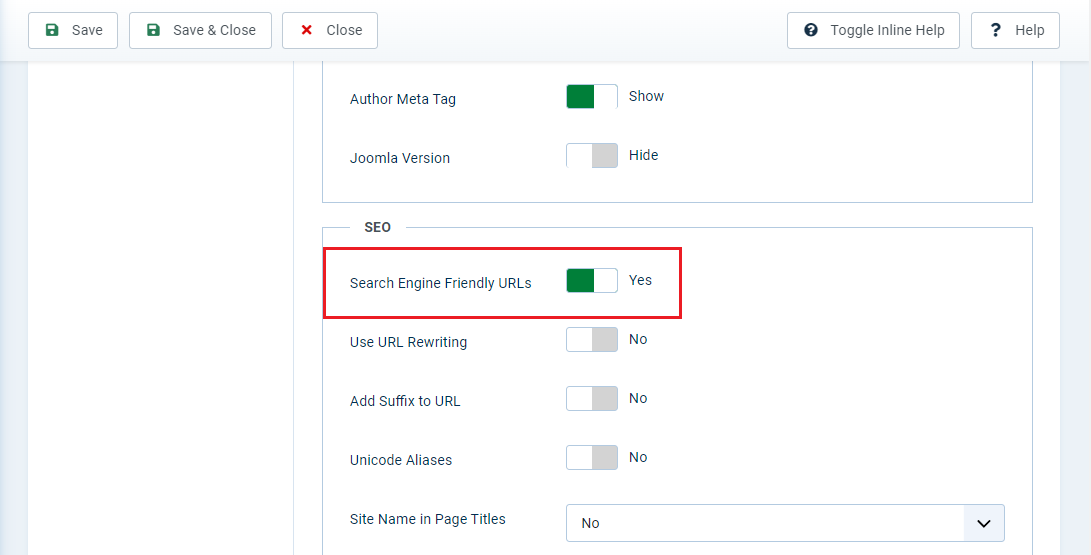Viewport: 1091px width, 555px height.
Task: Click the floppy disk icon in Save
Action: click(x=52, y=30)
